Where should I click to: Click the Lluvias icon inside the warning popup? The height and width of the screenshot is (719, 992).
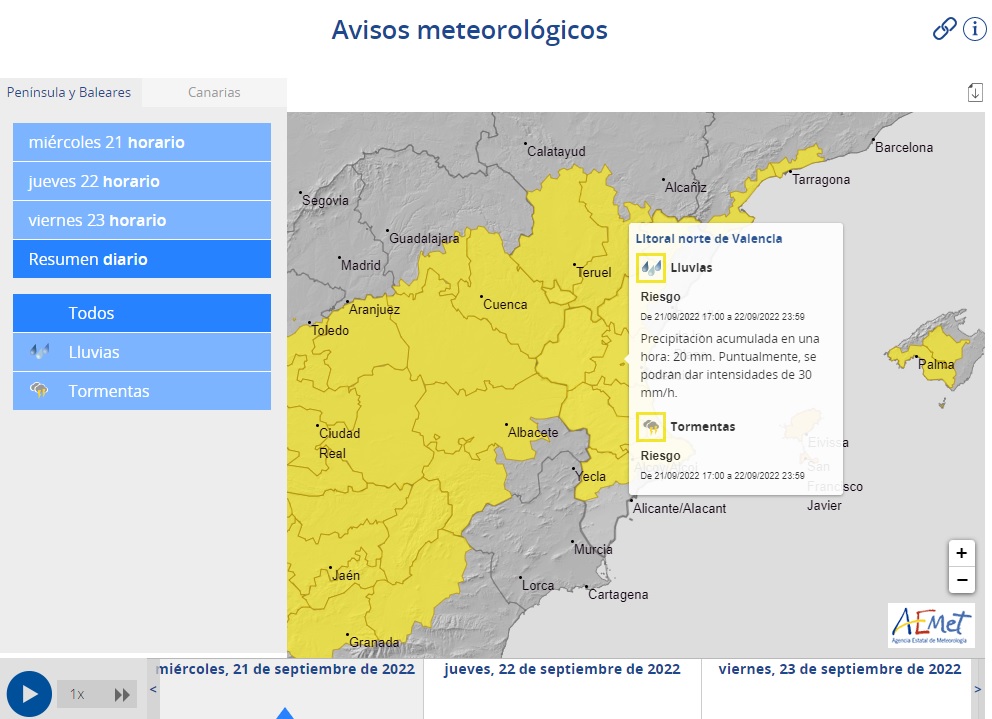(x=651, y=267)
